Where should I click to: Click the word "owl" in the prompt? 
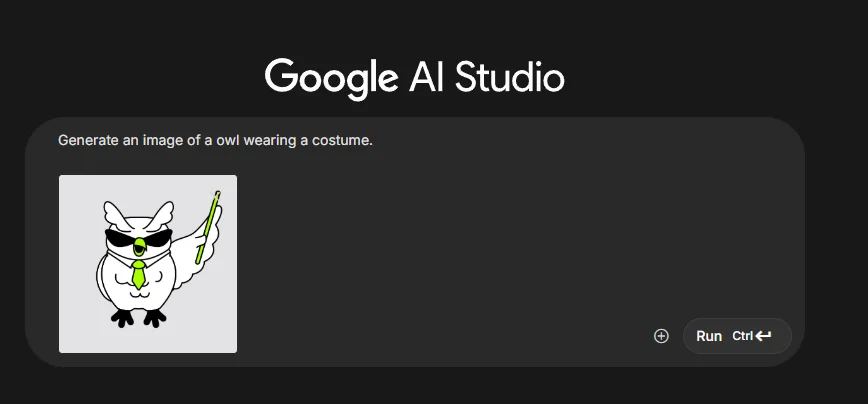228,141
